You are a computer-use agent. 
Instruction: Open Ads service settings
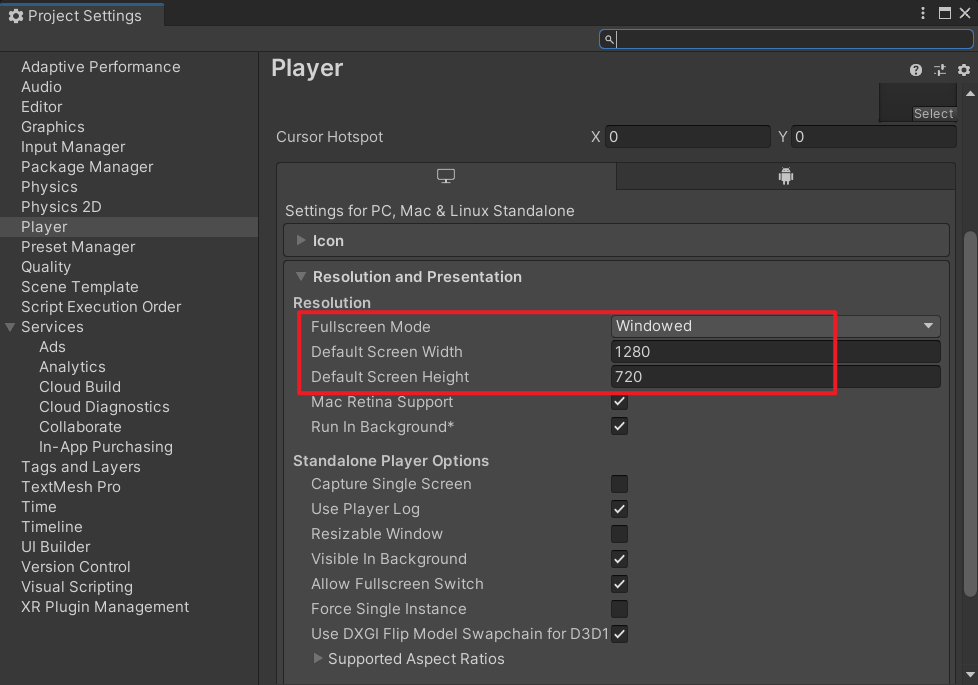(52, 346)
